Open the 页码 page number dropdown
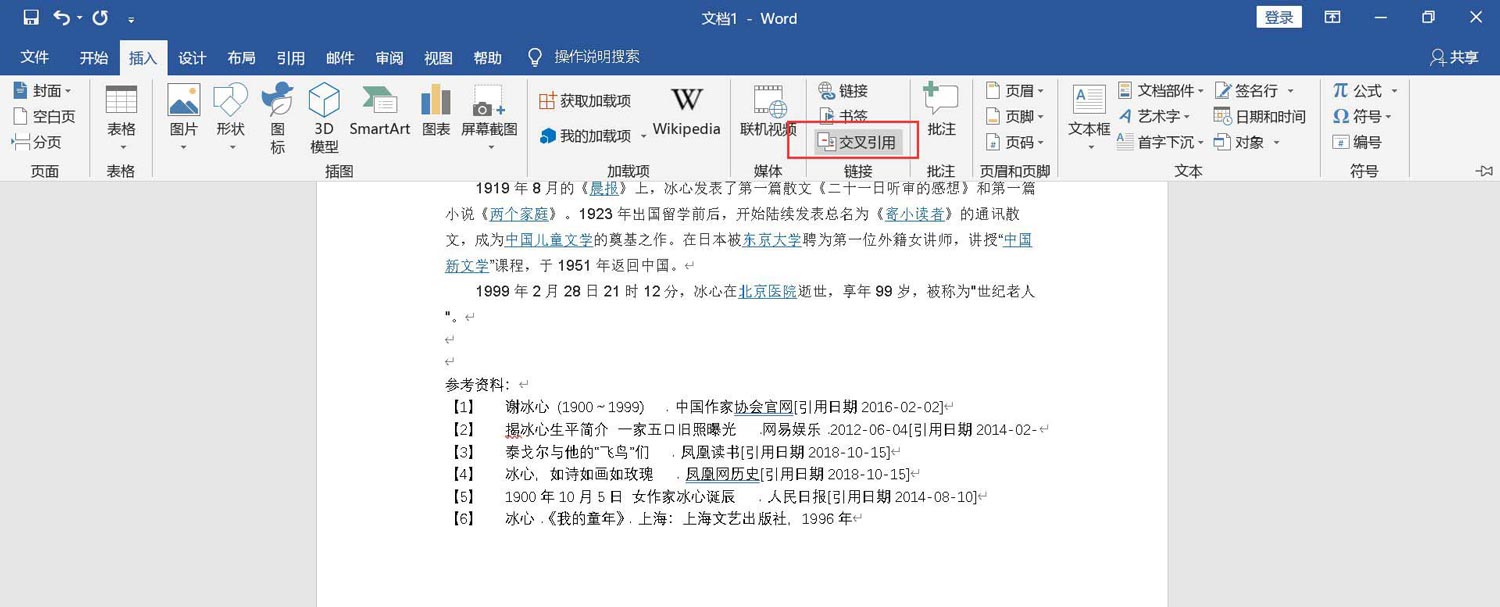1500x607 pixels. coord(1015,142)
